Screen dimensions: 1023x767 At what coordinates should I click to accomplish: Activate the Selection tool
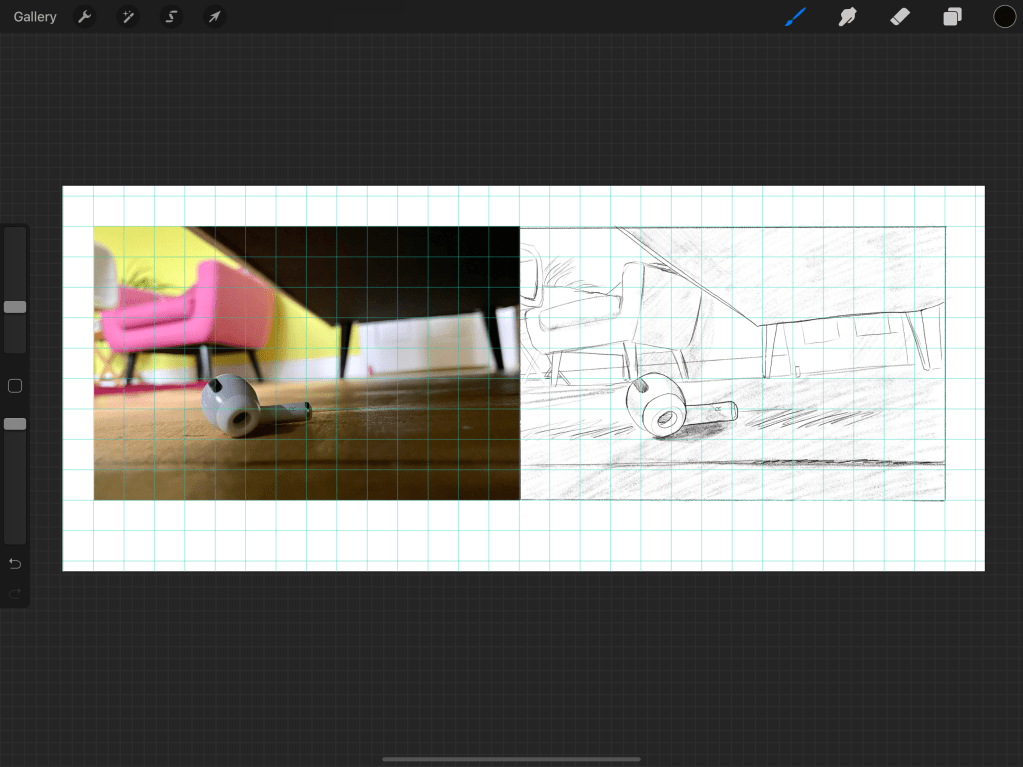[x=171, y=17]
